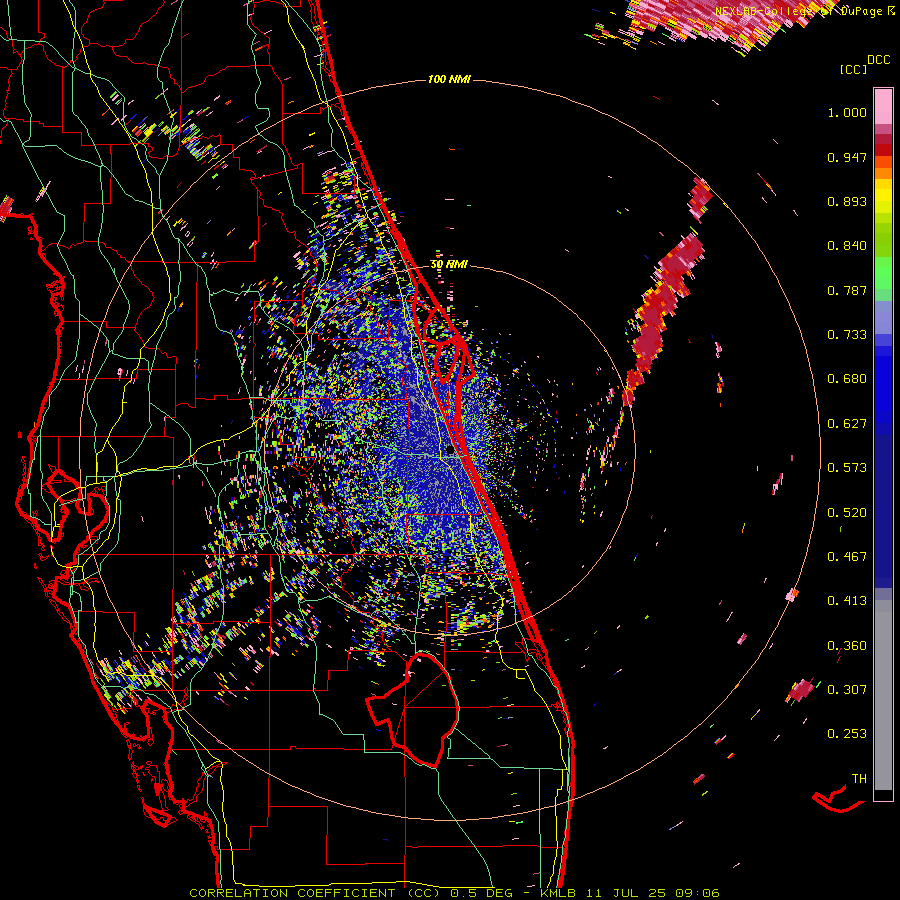
Task: Pick the lavender colorbar segment near 0.733
Action: (883, 317)
